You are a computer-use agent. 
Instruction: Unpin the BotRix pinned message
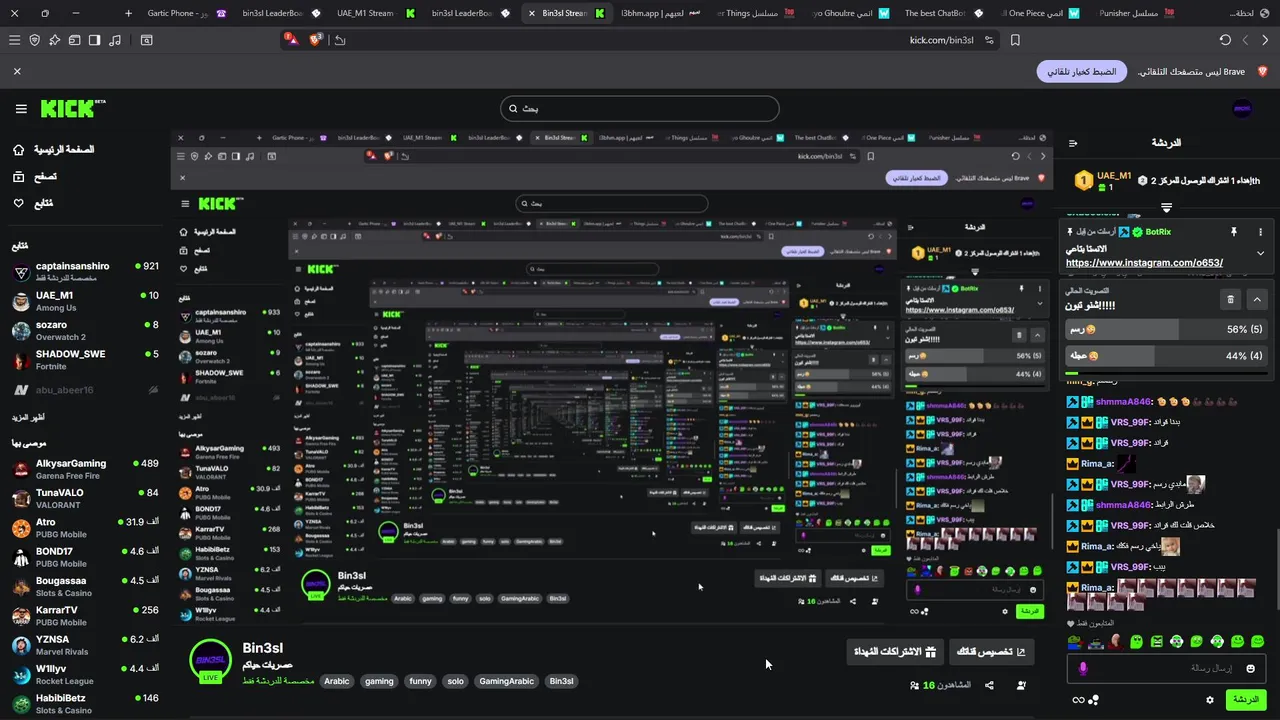pos(1234,232)
